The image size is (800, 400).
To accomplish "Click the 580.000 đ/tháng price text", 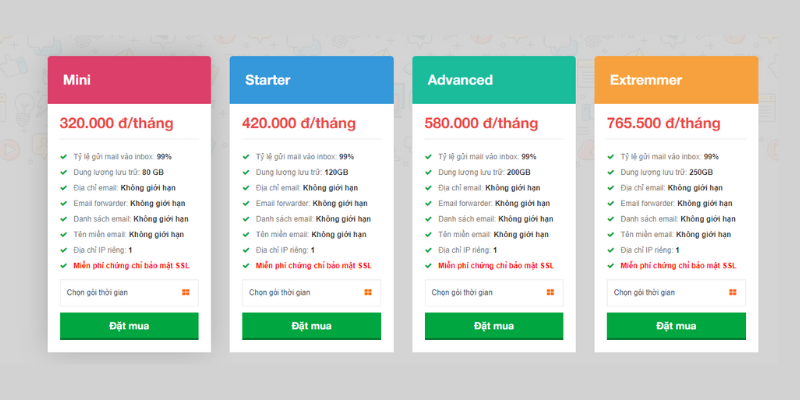I will (481, 123).
